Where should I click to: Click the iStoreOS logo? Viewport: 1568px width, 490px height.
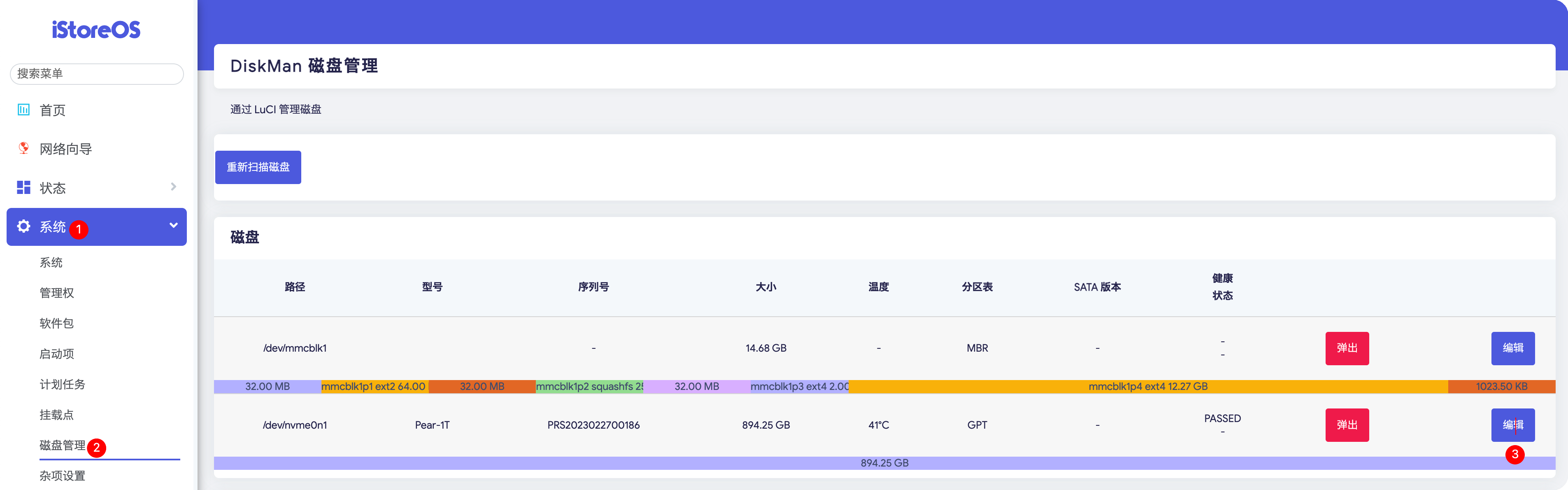click(x=96, y=30)
